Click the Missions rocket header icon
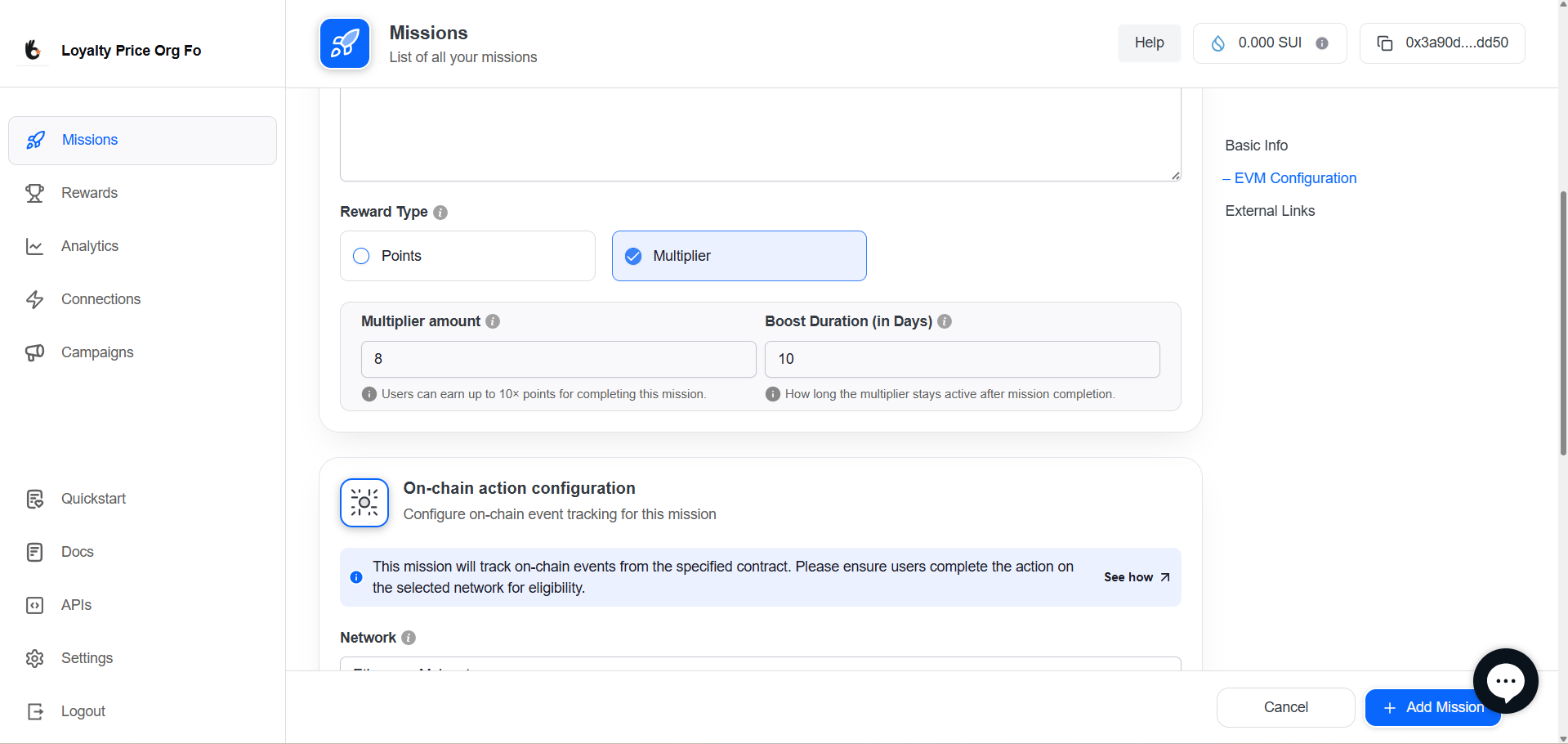Screen dimensions: 1568x744 345,43
